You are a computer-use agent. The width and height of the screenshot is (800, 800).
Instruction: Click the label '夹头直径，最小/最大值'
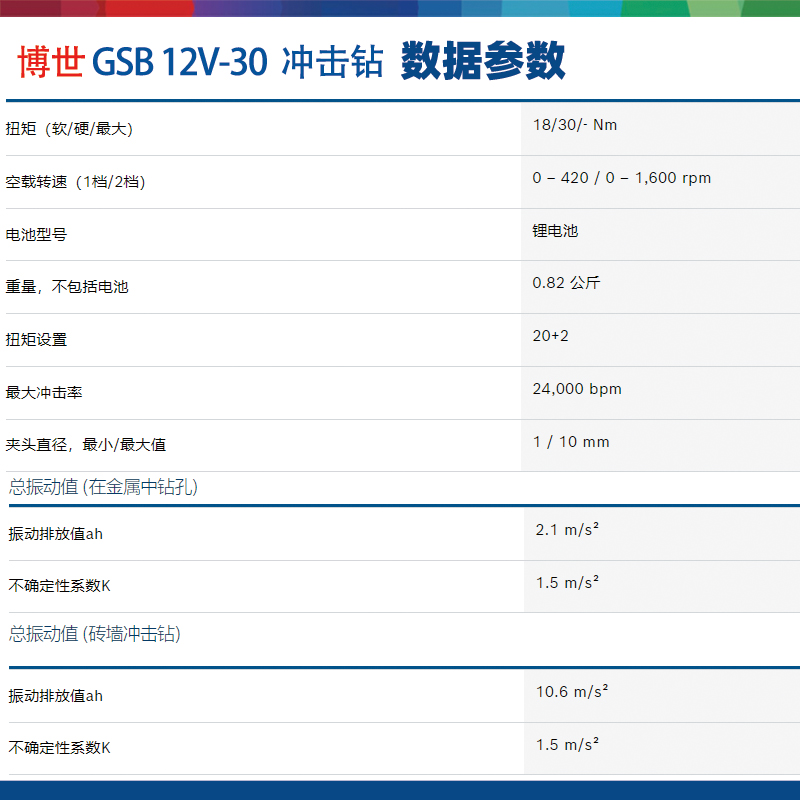[x=86, y=445]
